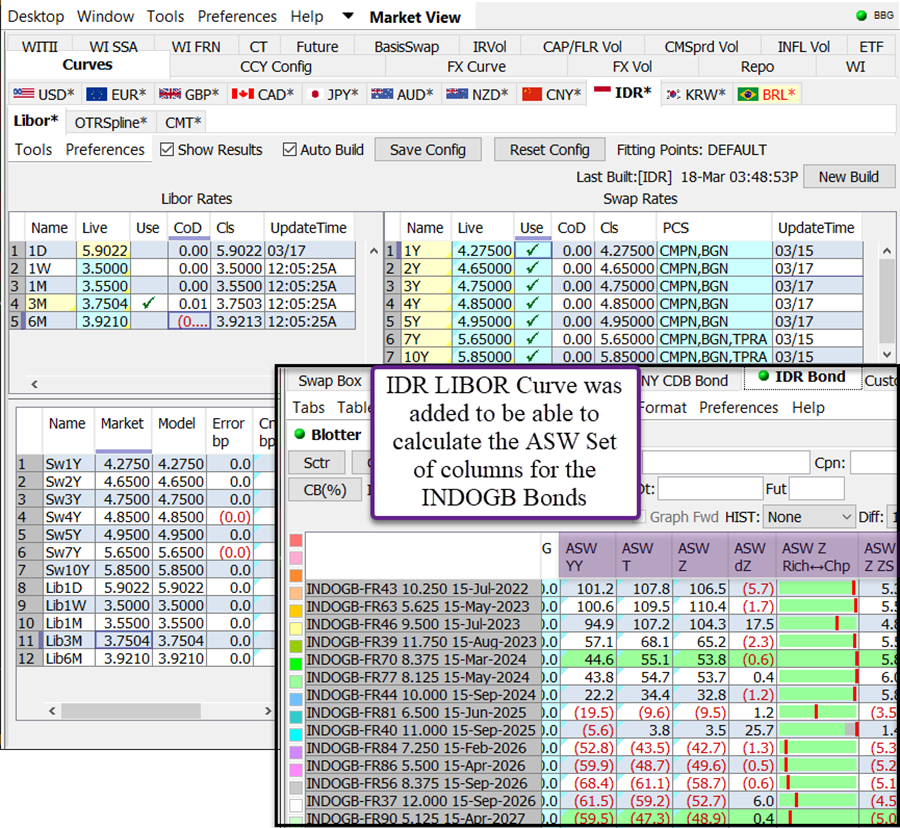Open the Swap Box tab

(x=330, y=381)
